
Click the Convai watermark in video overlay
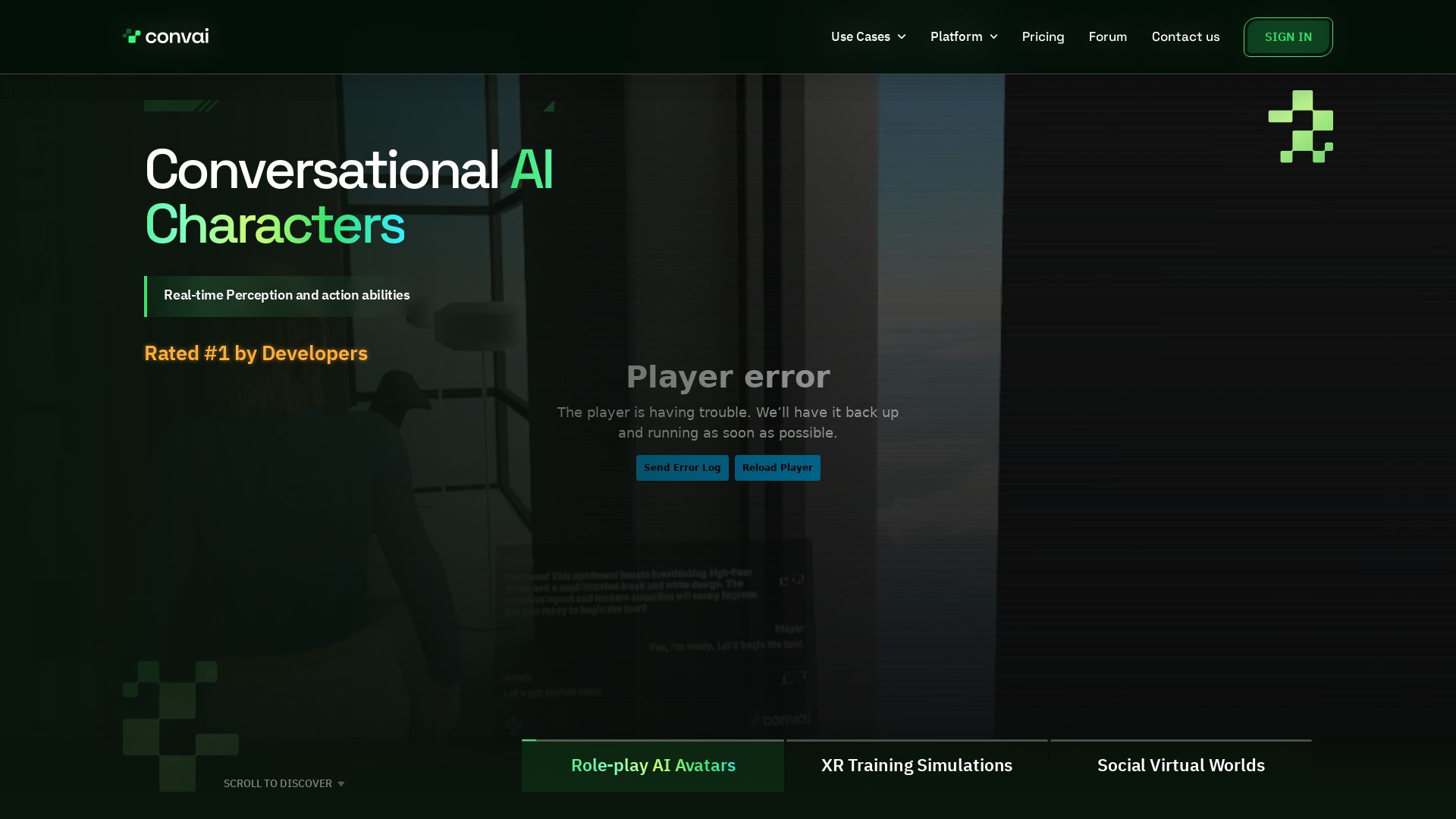(780, 719)
